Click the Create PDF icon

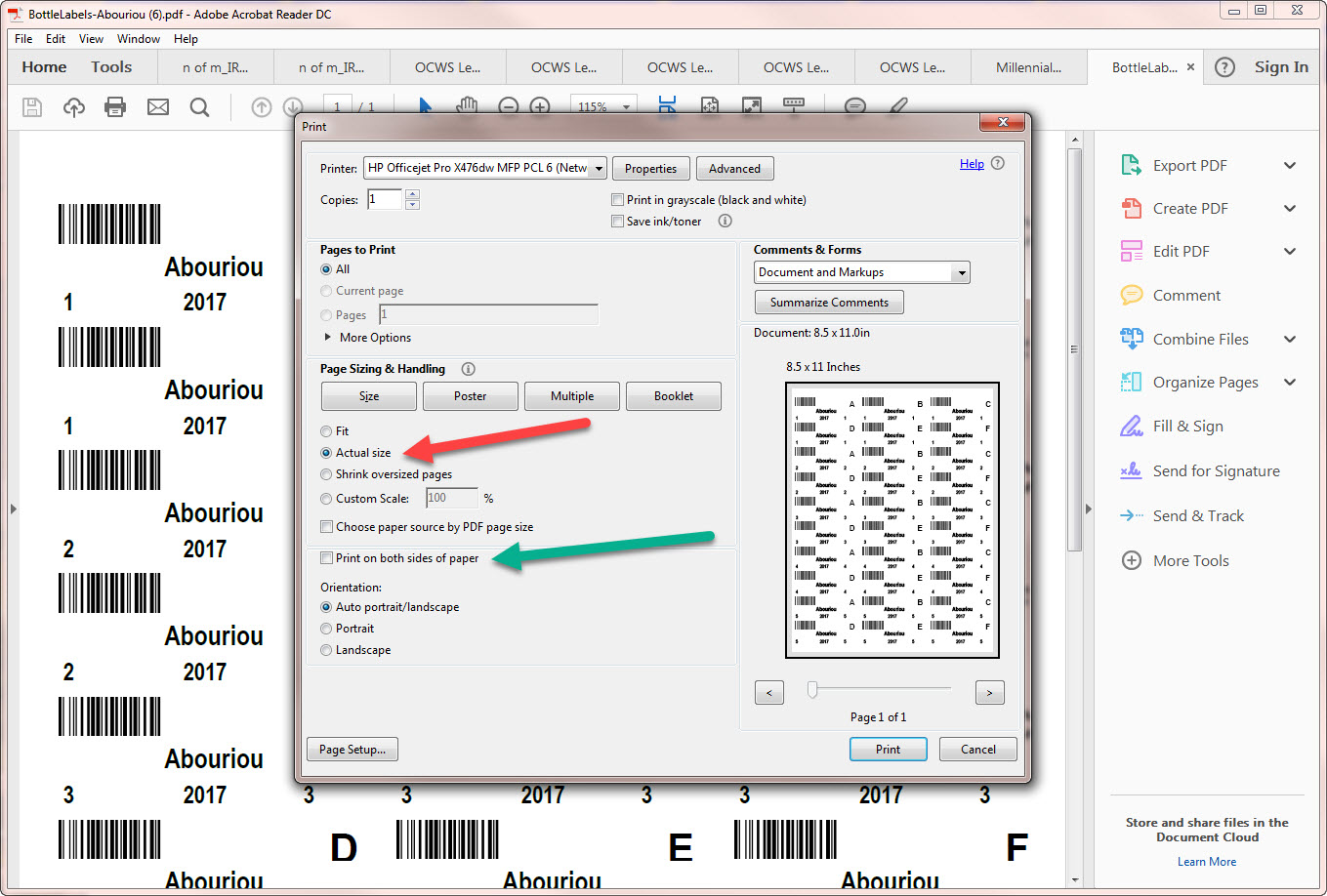point(1131,208)
